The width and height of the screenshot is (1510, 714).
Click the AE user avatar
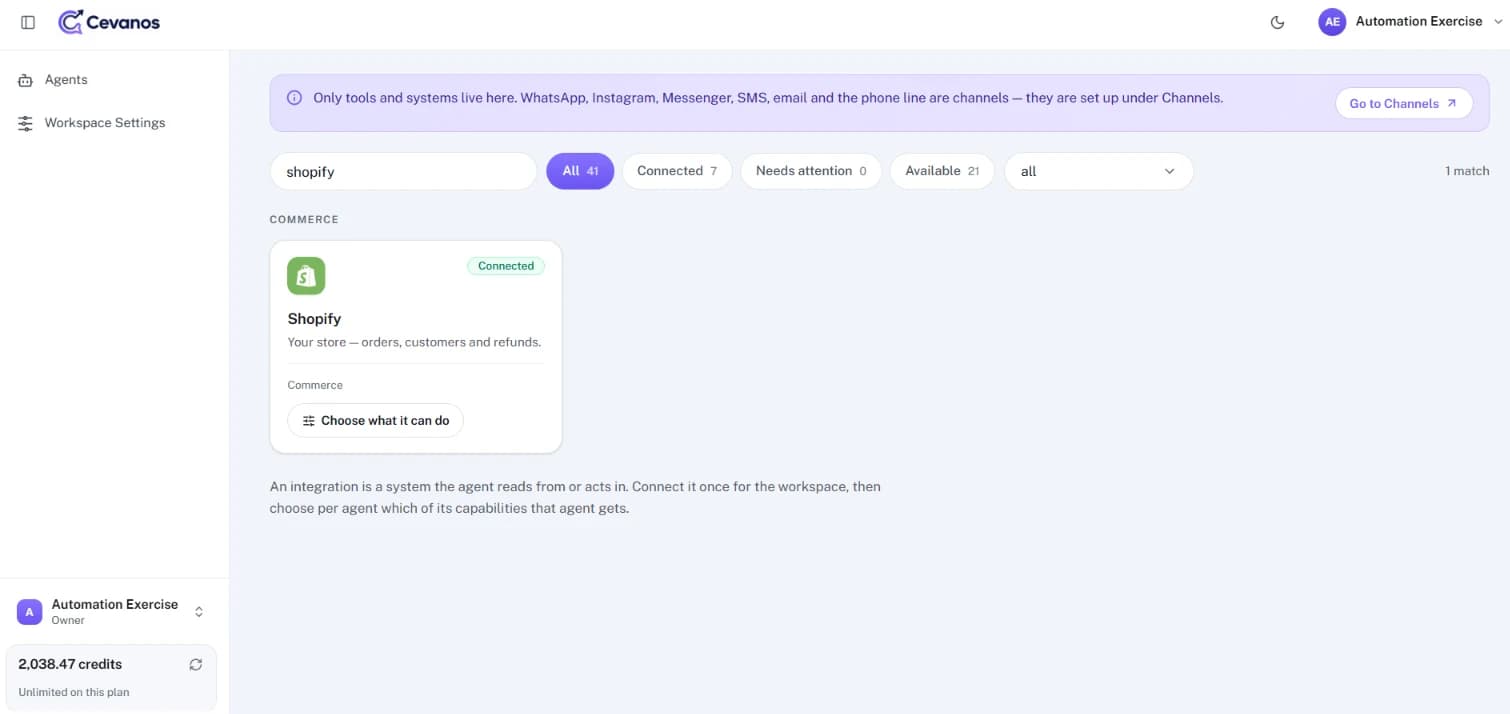pos(1332,22)
